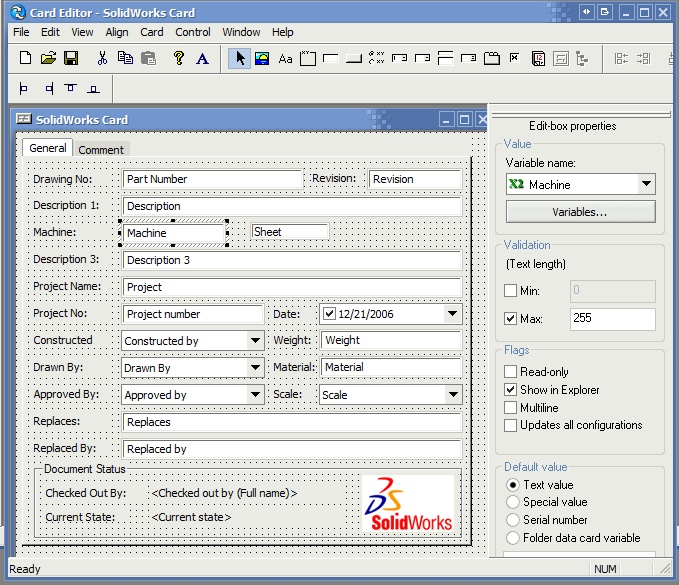Select the edit-box control tool

tap(331, 58)
